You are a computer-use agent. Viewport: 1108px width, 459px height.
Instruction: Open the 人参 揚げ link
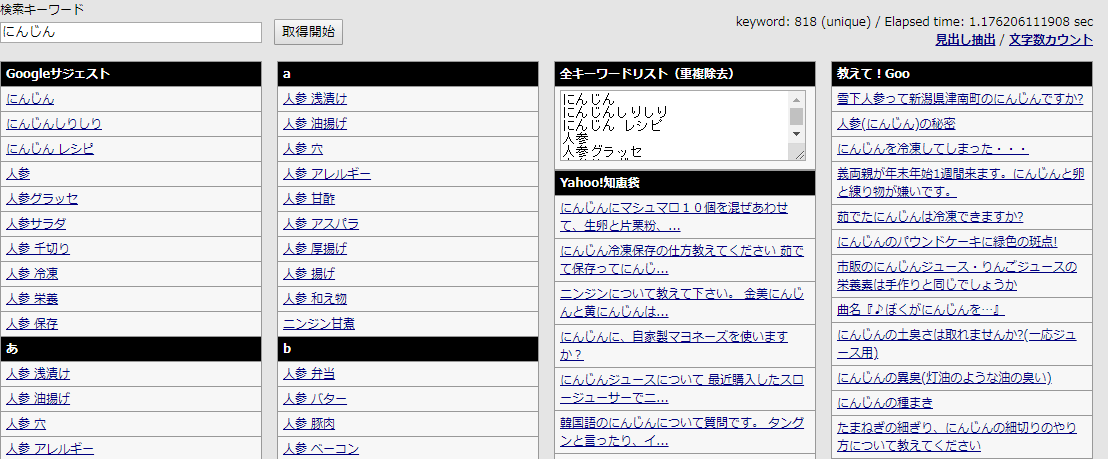tap(309, 274)
